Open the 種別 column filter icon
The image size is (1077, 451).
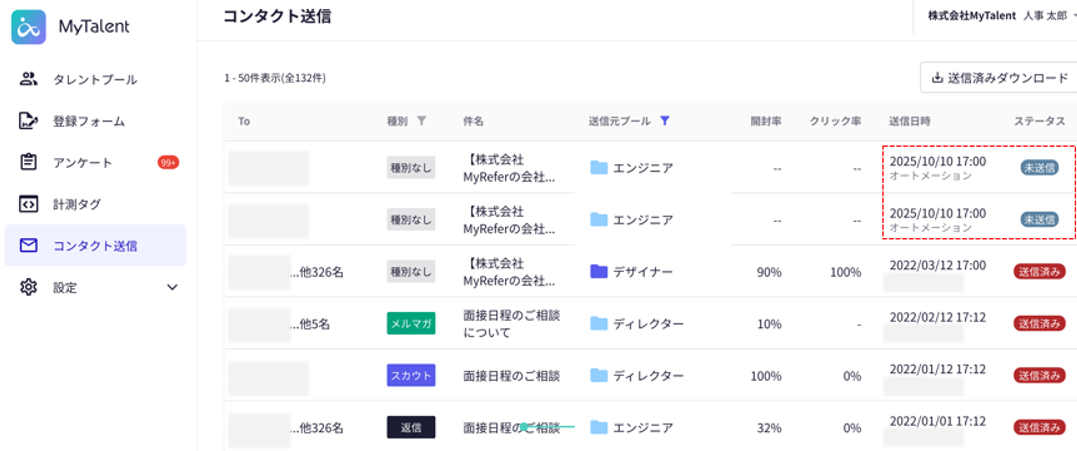pyautogui.click(x=421, y=121)
